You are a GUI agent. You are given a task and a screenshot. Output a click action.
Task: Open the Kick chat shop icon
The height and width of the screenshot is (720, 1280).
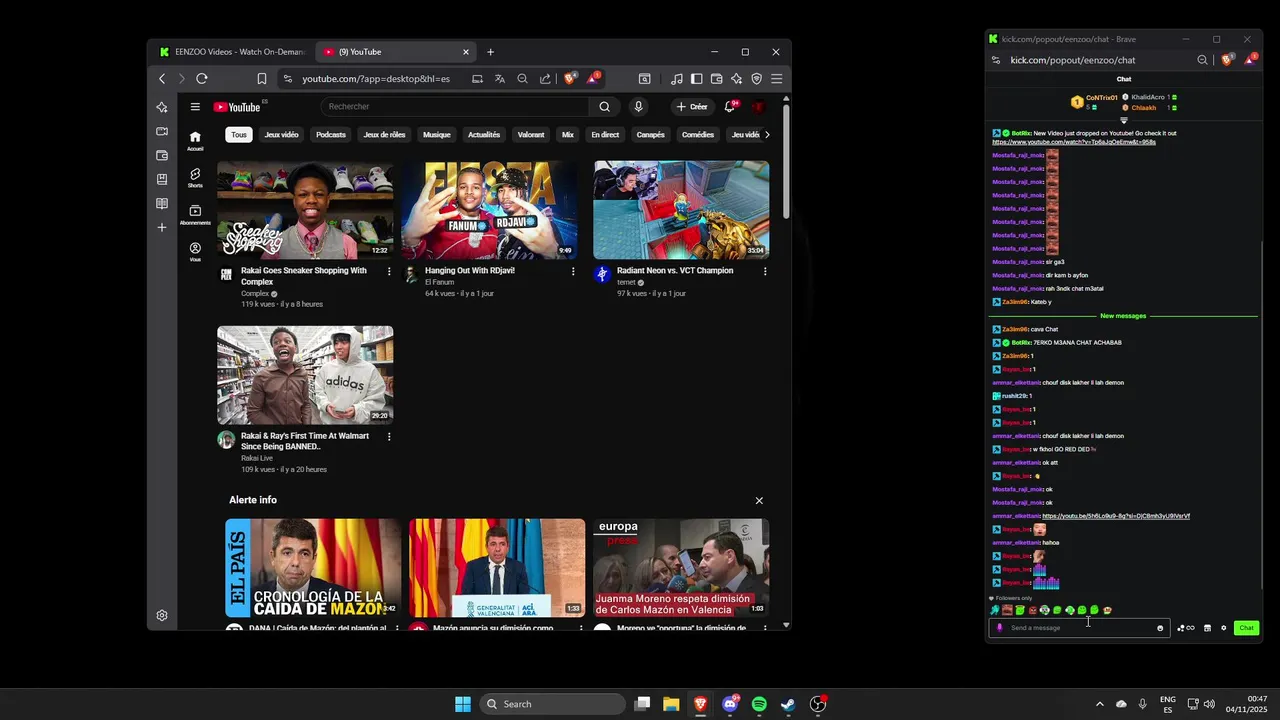(1207, 628)
